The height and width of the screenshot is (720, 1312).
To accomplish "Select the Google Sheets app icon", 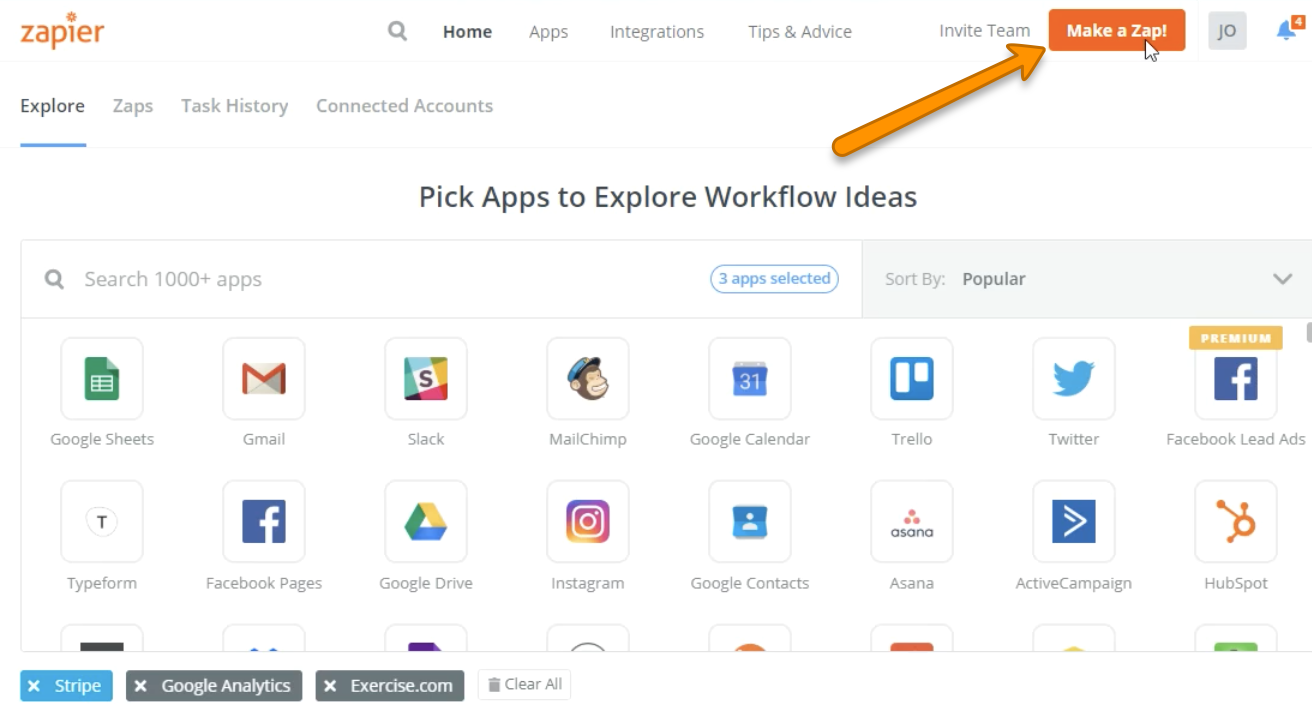I will pos(102,379).
